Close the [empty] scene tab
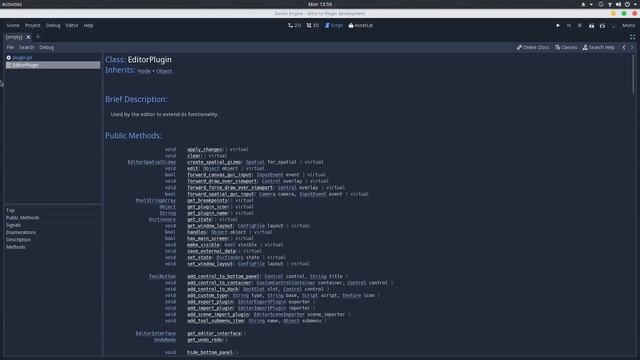 click(x=28, y=37)
